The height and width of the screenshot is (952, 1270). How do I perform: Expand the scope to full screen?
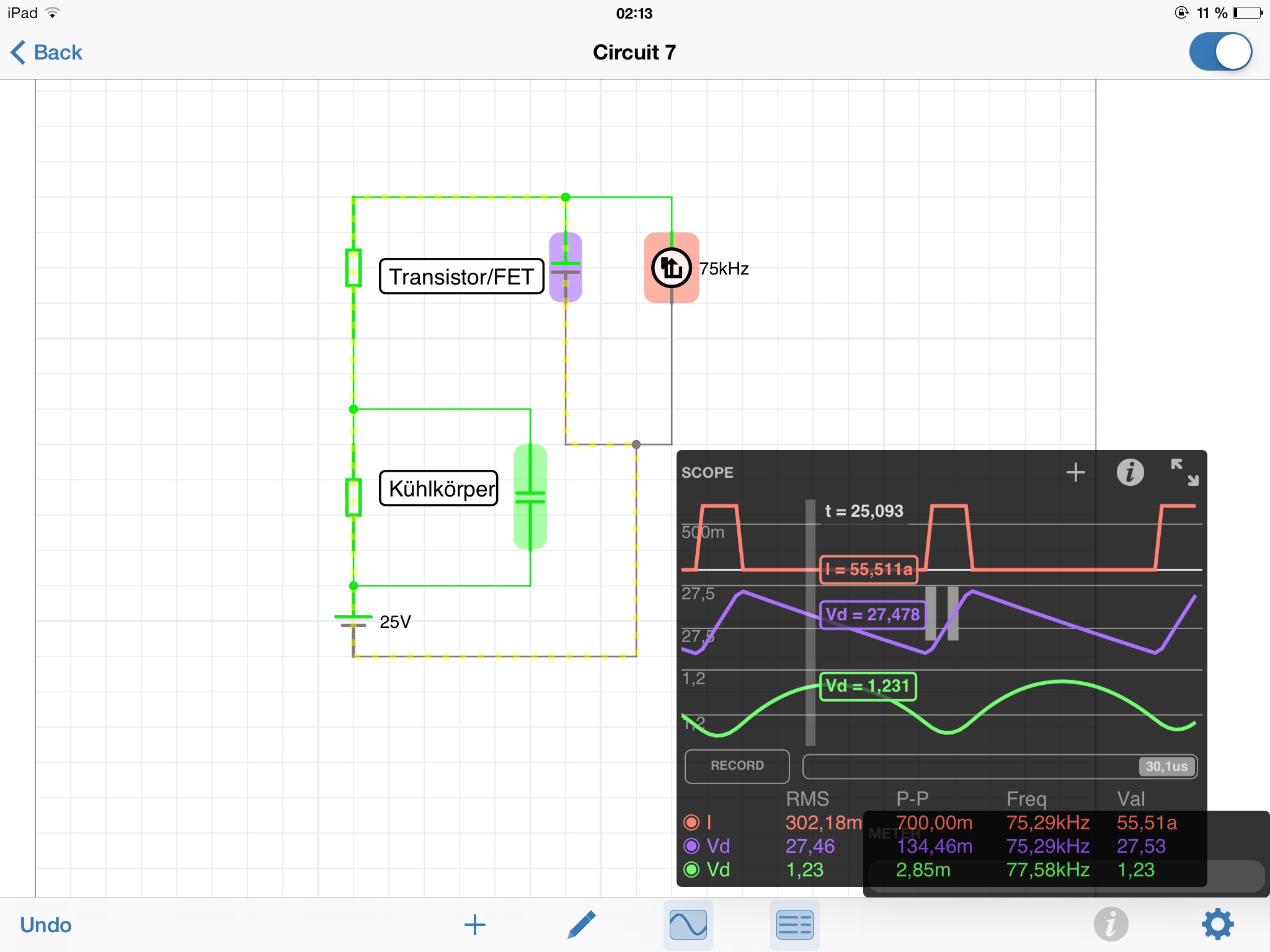tap(1184, 472)
